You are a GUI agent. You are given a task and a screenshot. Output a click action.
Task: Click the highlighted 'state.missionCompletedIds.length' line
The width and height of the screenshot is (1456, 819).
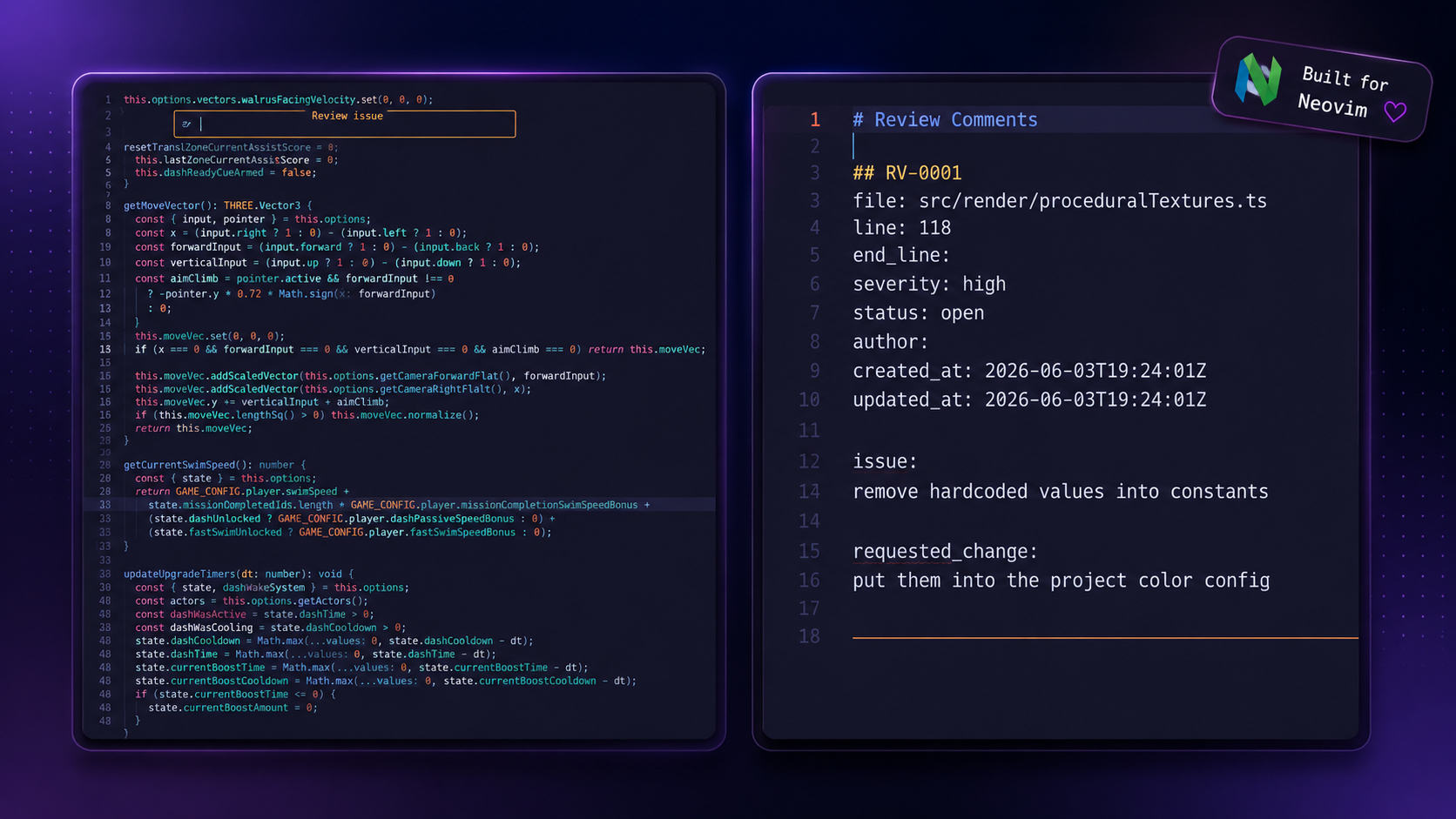399,505
